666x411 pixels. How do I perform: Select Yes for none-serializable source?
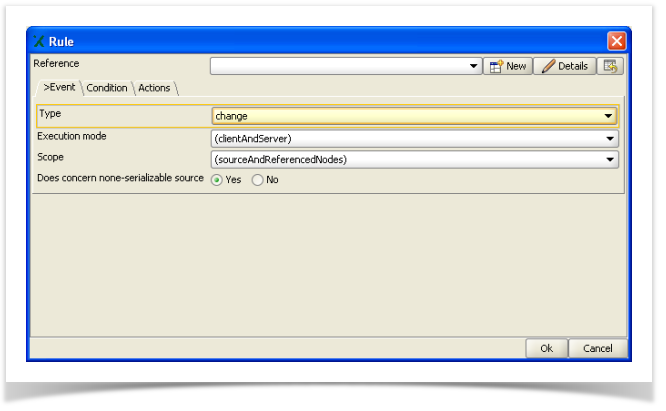click(x=216, y=180)
